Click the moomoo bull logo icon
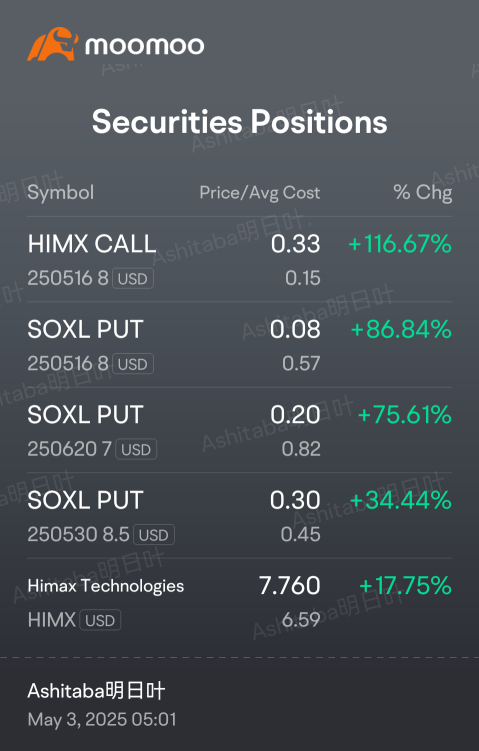Screen dimensions: 479x751 coord(52,44)
